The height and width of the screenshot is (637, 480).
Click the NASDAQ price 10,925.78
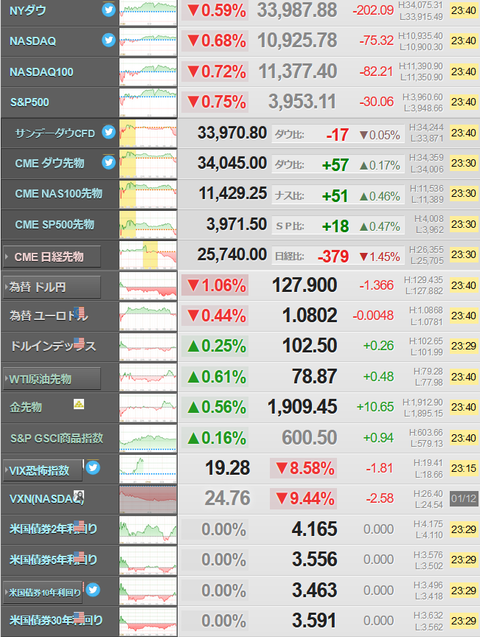coord(297,41)
